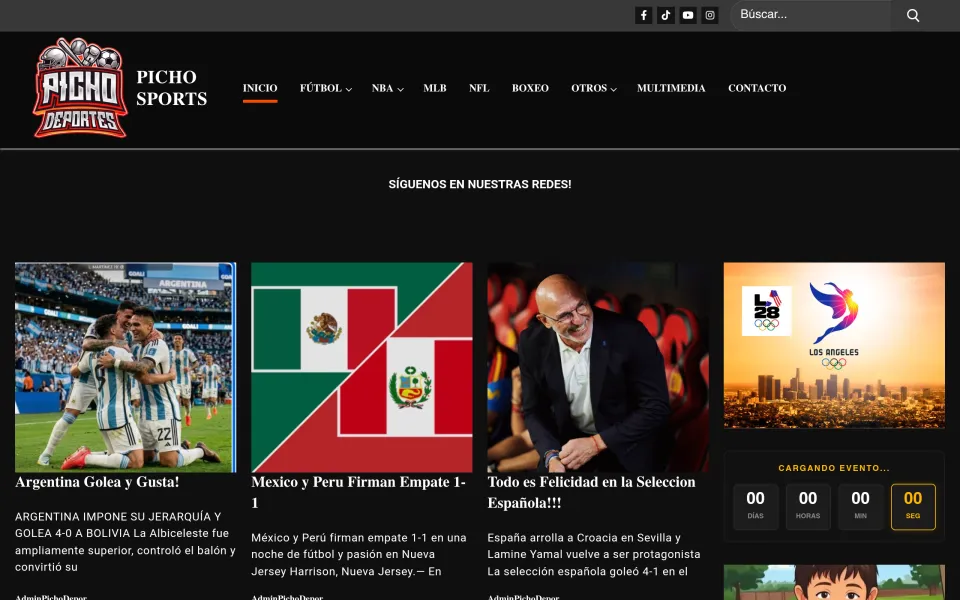Image resolution: width=960 pixels, height=600 pixels.
Task: Open the NFL menu item
Action: 479,88
